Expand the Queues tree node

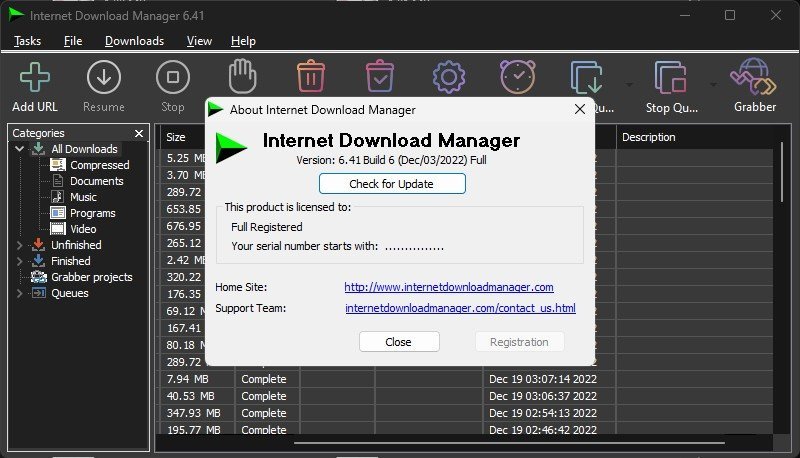click(x=20, y=293)
